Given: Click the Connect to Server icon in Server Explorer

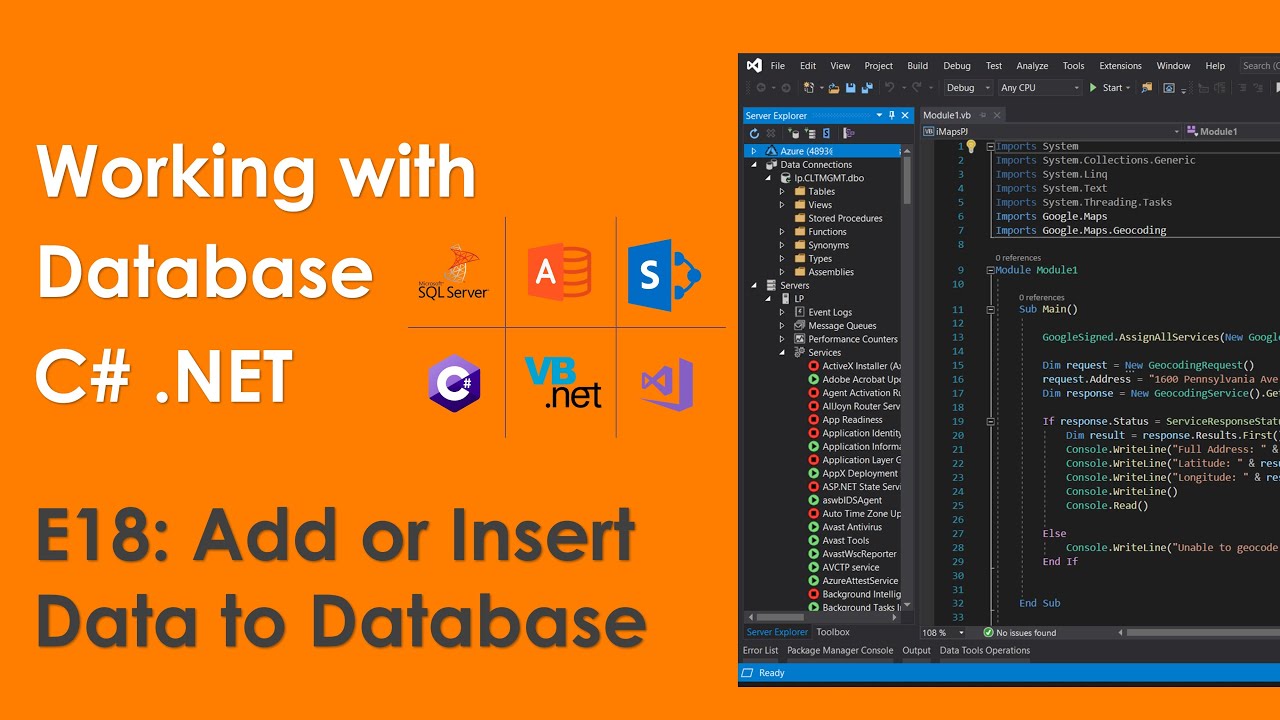Looking at the screenshot, I should coord(810,133).
